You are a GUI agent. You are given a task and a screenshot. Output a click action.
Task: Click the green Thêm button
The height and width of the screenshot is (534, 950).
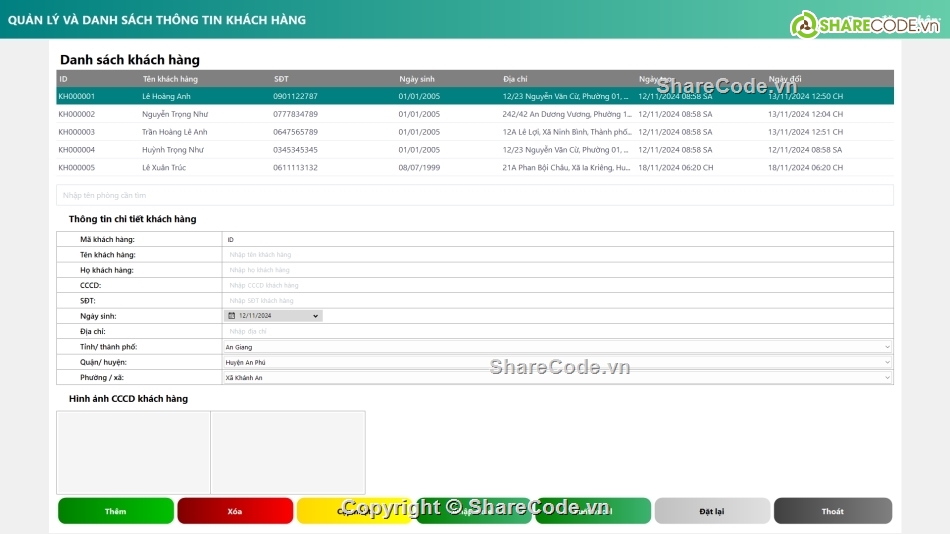tap(116, 511)
